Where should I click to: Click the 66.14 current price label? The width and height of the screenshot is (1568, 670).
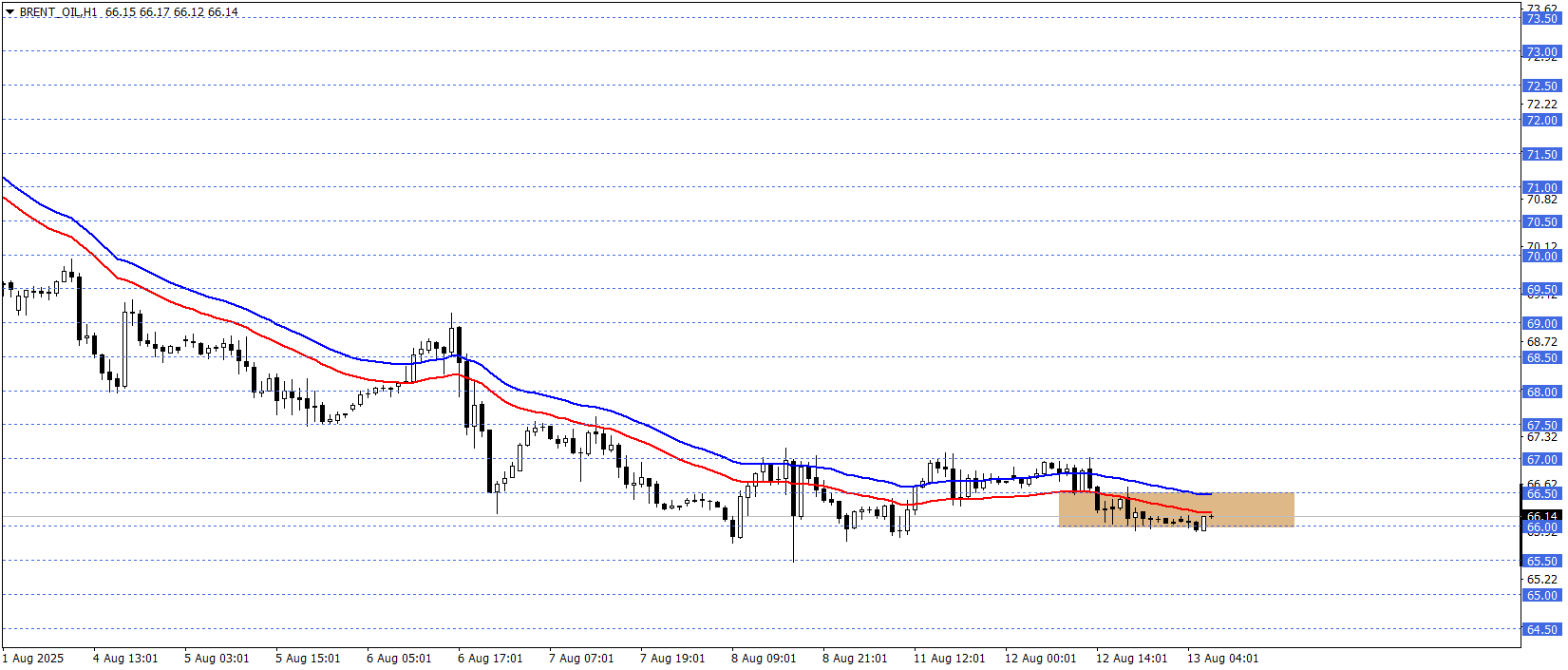click(1541, 517)
